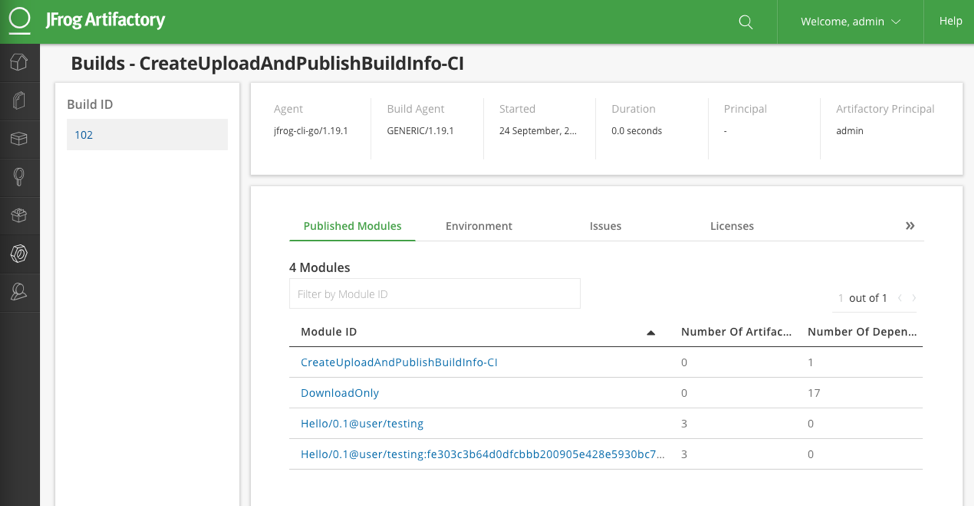This screenshot has height=506, width=974.
Task: Open the Licenses tab
Action: pos(732,226)
